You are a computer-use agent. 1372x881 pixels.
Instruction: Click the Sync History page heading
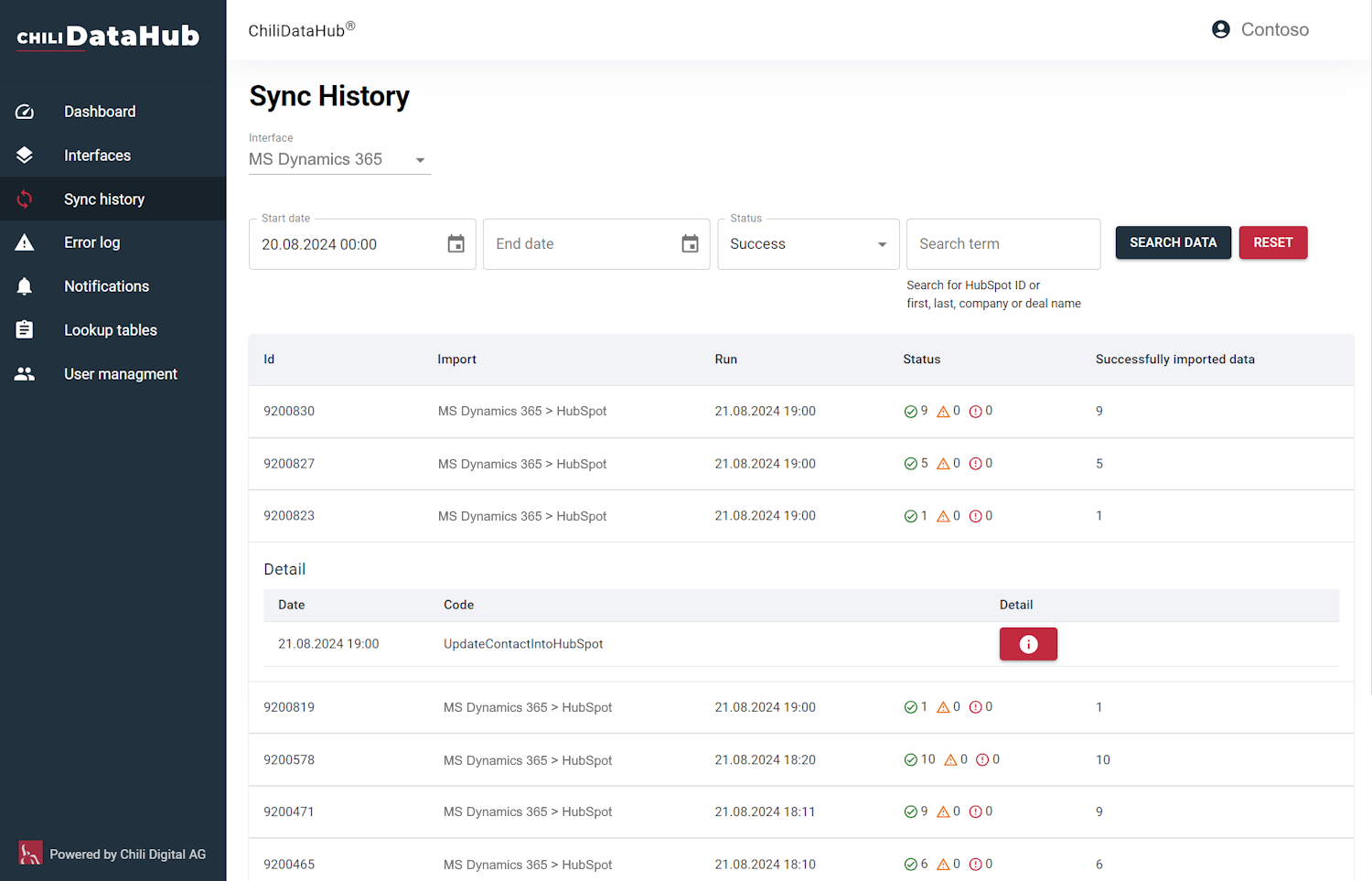(329, 96)
